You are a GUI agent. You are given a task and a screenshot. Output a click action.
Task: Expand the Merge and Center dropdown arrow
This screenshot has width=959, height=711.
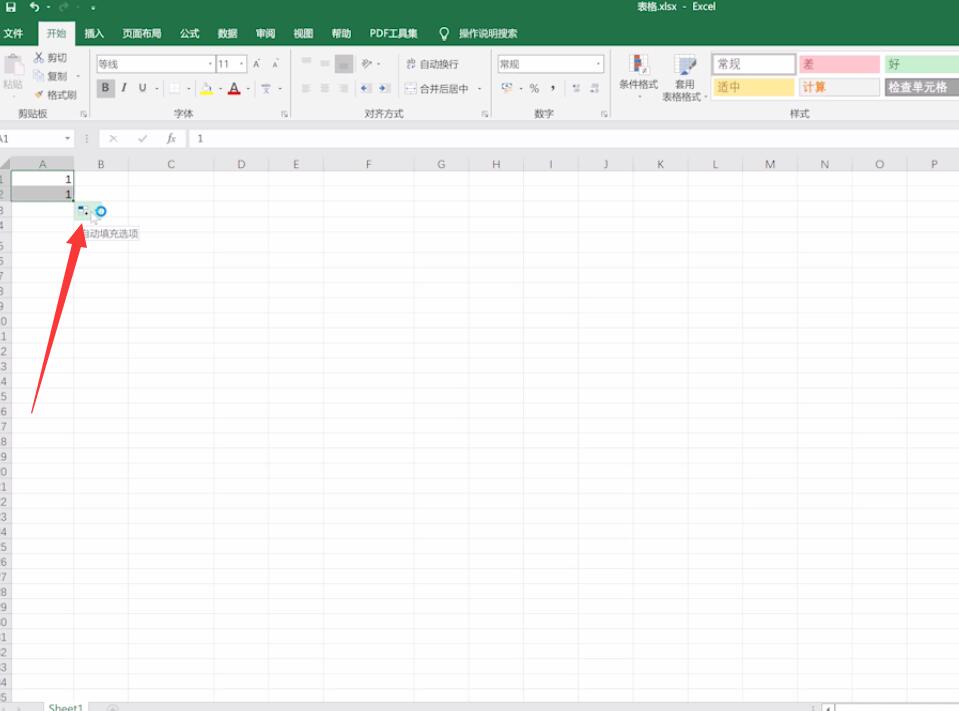(480, 89)
